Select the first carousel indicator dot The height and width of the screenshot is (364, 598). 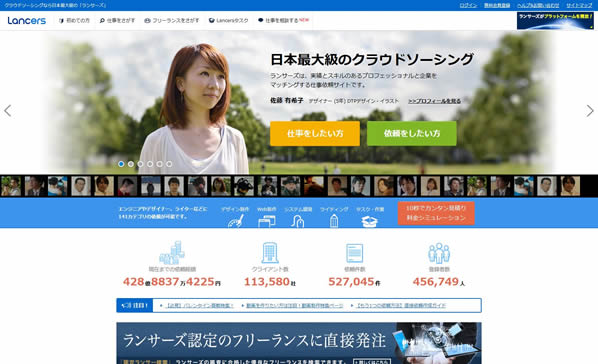[121, 164]
